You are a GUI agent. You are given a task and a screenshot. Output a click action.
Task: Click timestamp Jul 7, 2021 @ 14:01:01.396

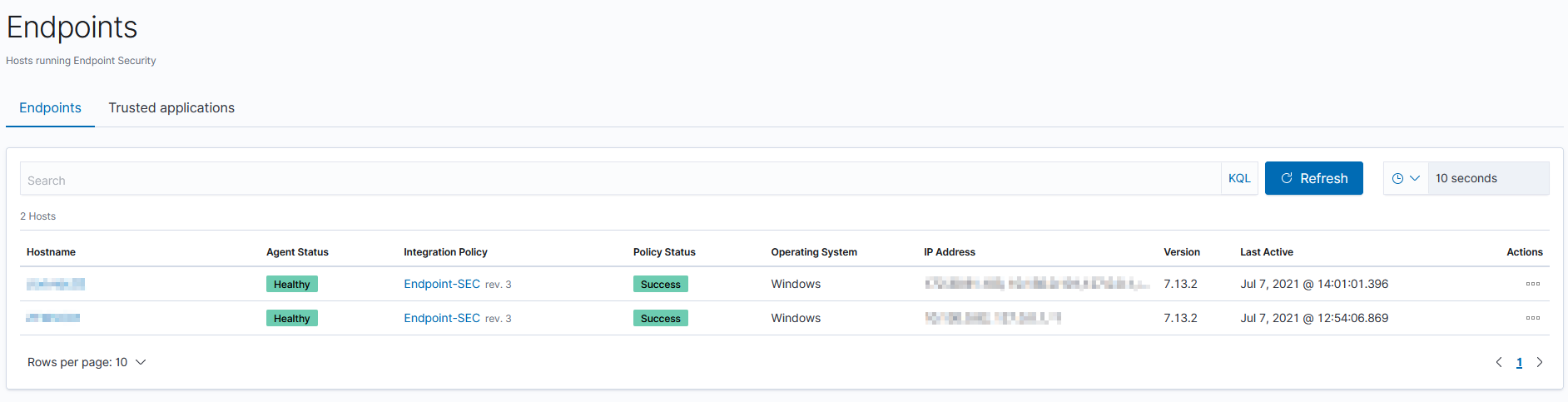tap(1314, 284)
